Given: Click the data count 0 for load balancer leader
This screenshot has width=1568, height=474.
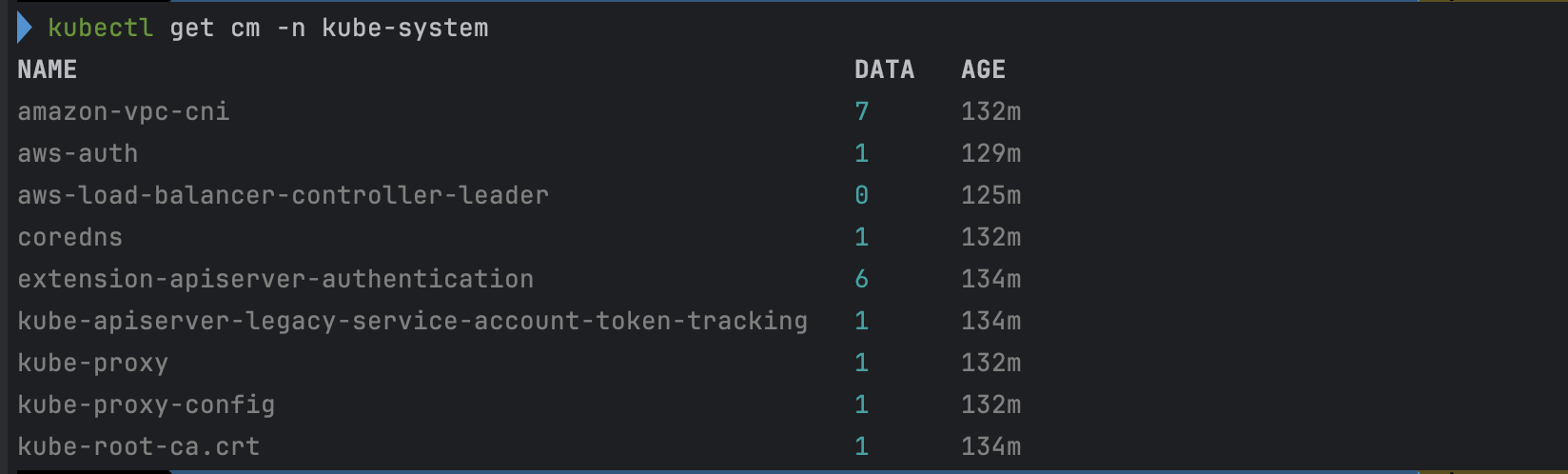Looking at the screenshot, I should pos(862,195).
